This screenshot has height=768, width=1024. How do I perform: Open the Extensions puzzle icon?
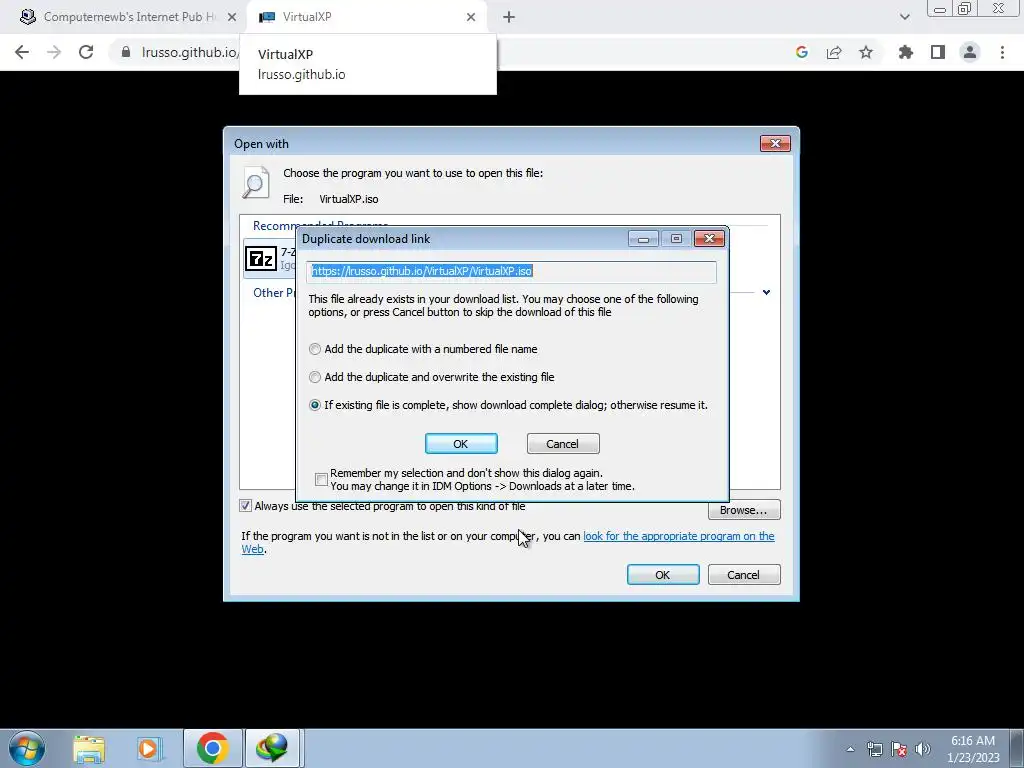point(906,52)
